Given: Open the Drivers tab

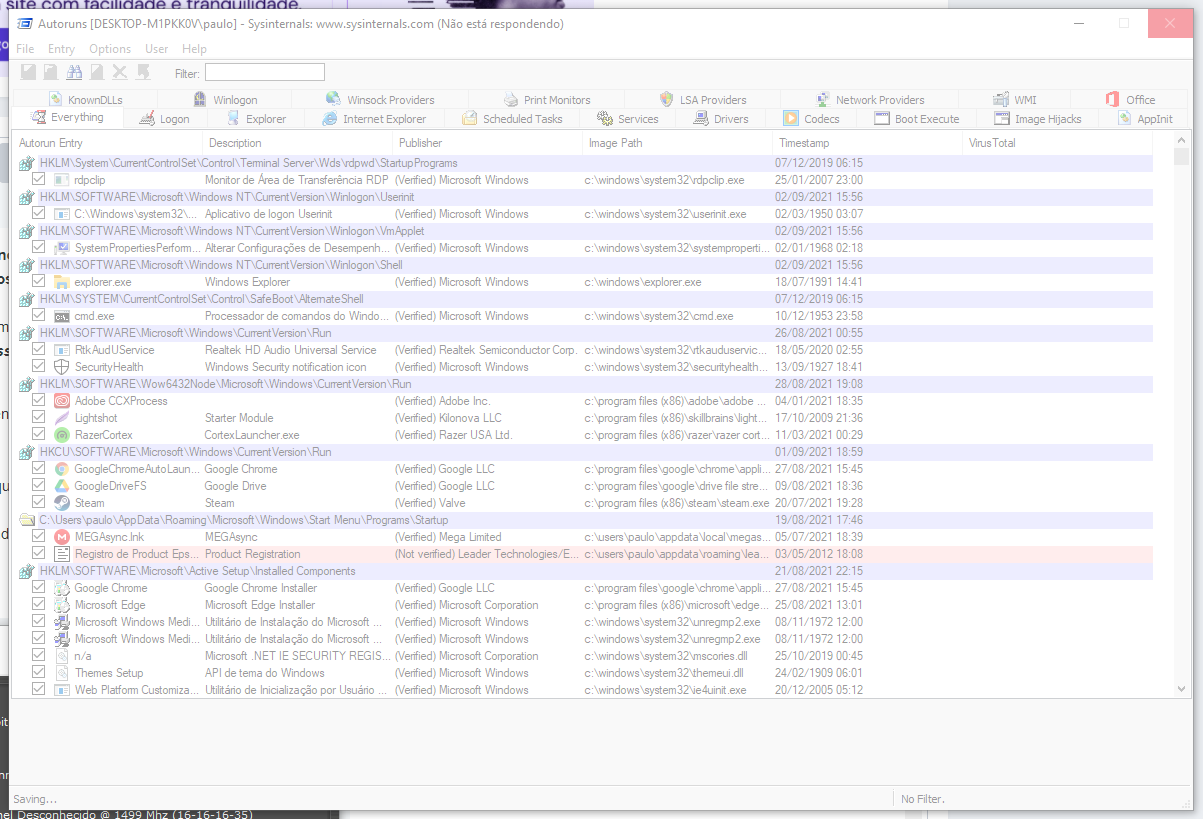Looking at the screenshot, I should click(720, 119).
